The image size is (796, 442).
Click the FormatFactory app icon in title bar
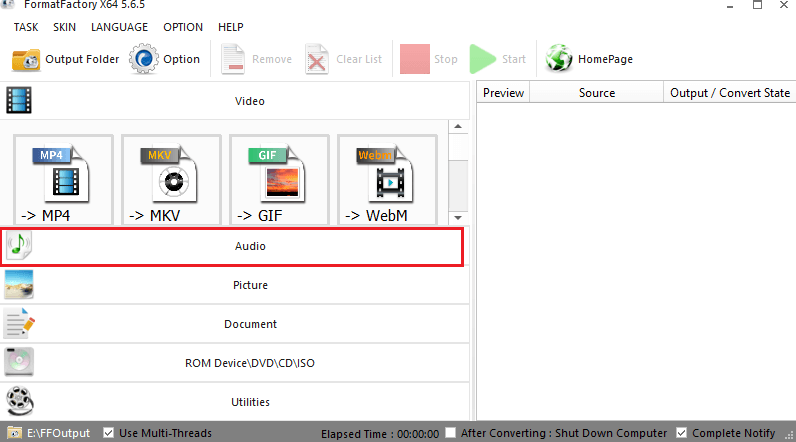[8, 4]
